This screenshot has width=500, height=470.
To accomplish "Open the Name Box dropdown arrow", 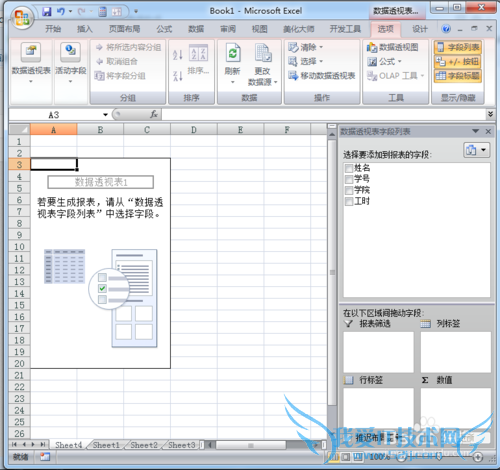I will 105,115.
